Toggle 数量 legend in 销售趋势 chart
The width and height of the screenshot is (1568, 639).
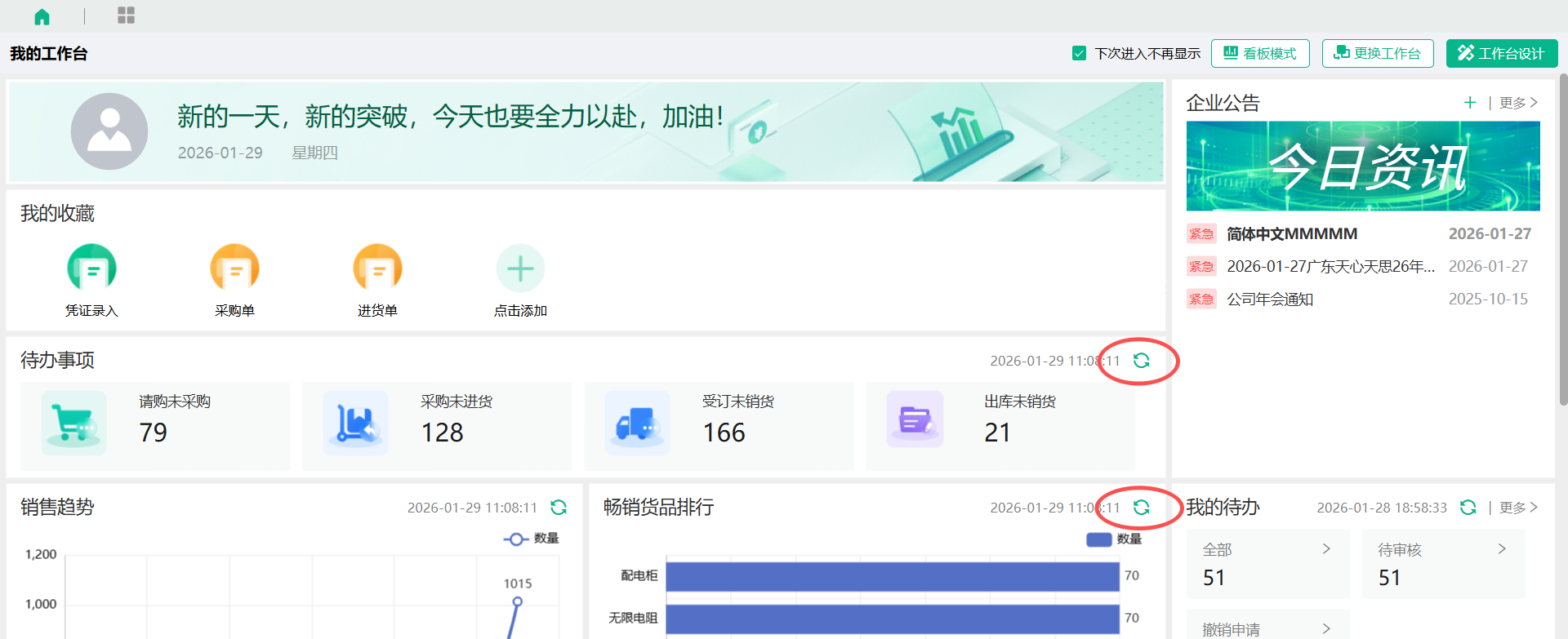tap(532, 539)
